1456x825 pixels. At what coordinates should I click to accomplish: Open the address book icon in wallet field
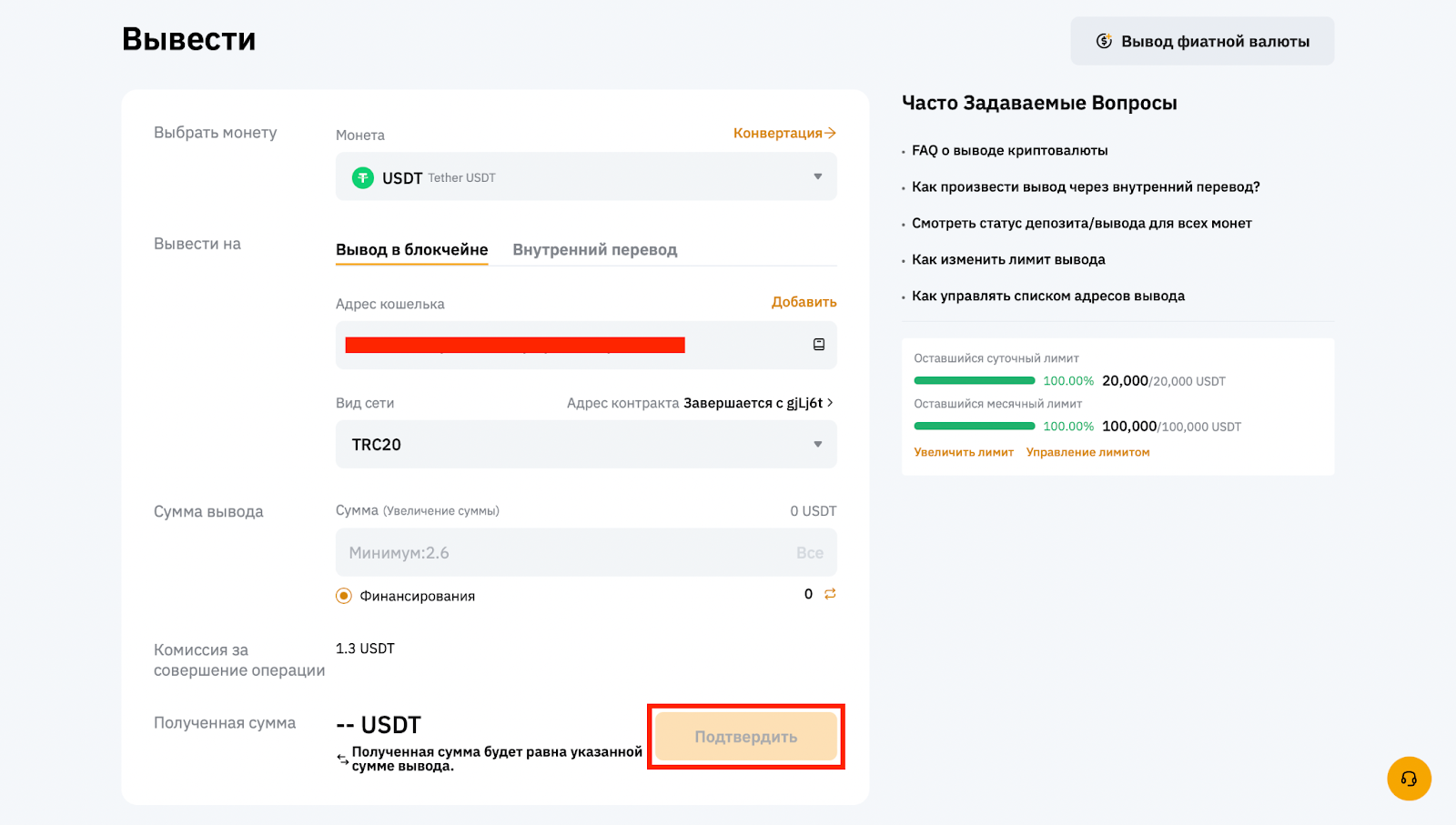click(819, 345)
